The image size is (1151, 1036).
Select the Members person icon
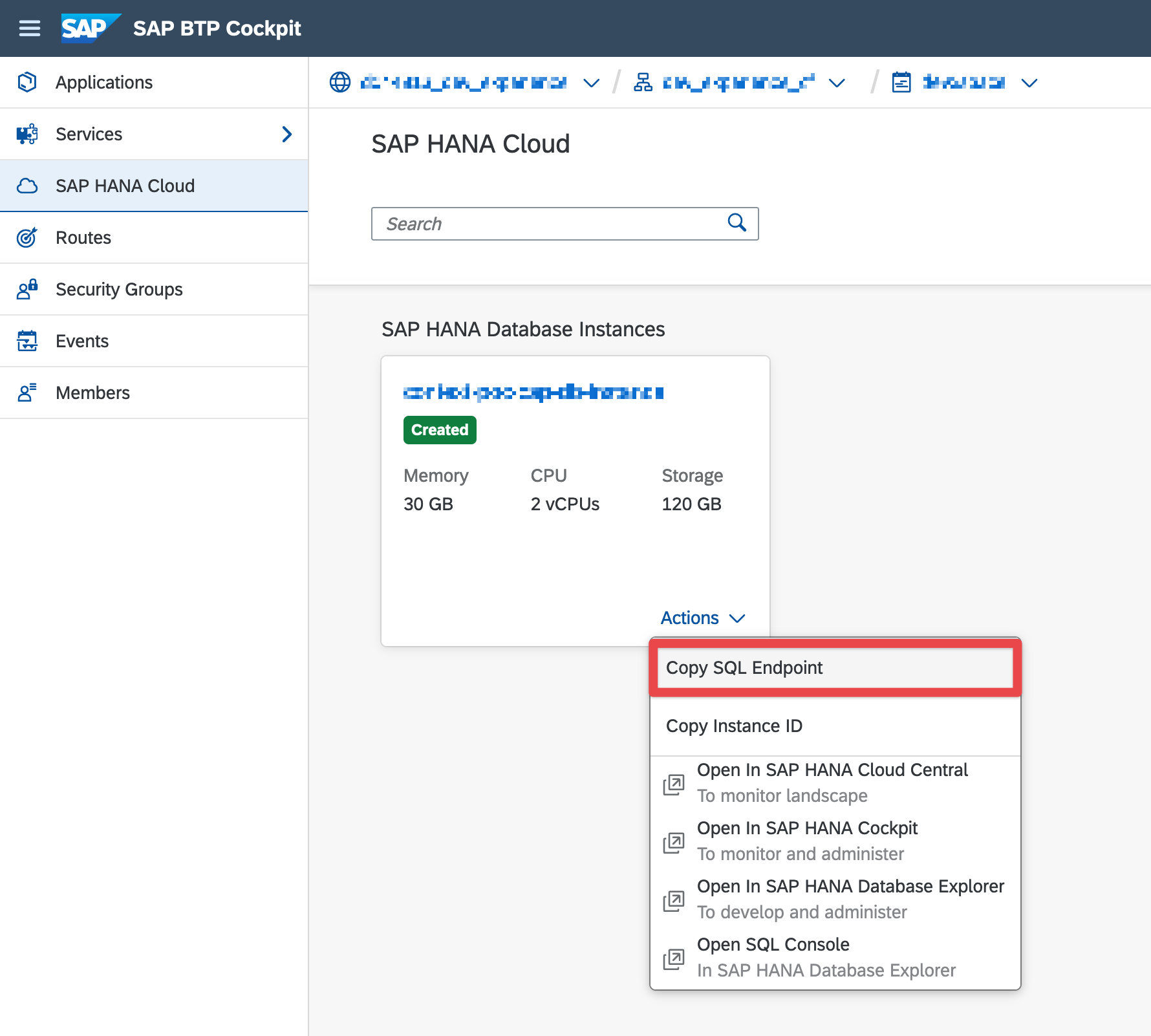tap(27, 392)
